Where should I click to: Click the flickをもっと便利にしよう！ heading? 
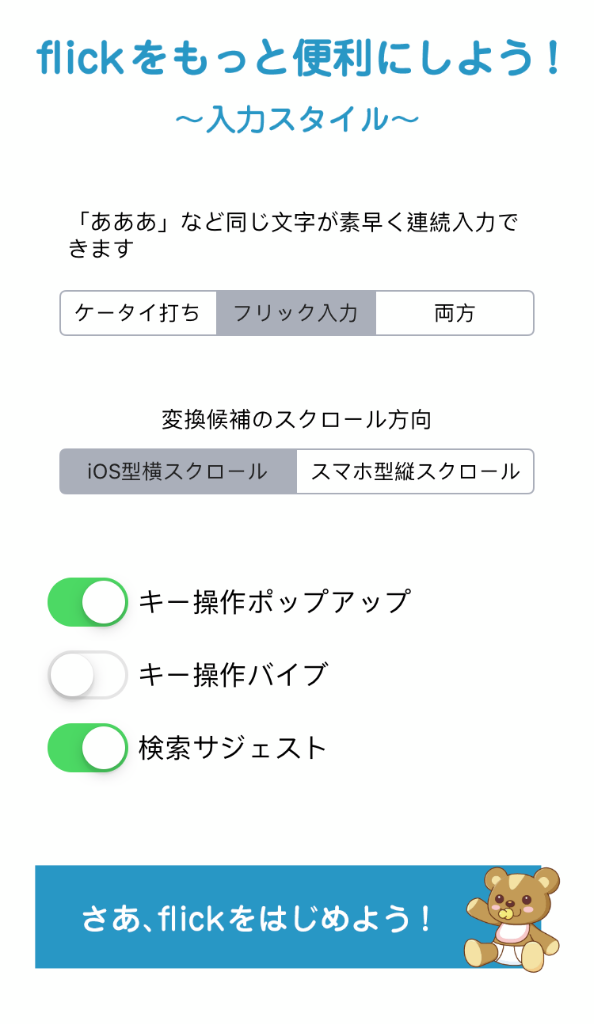[x=298, y=57]
